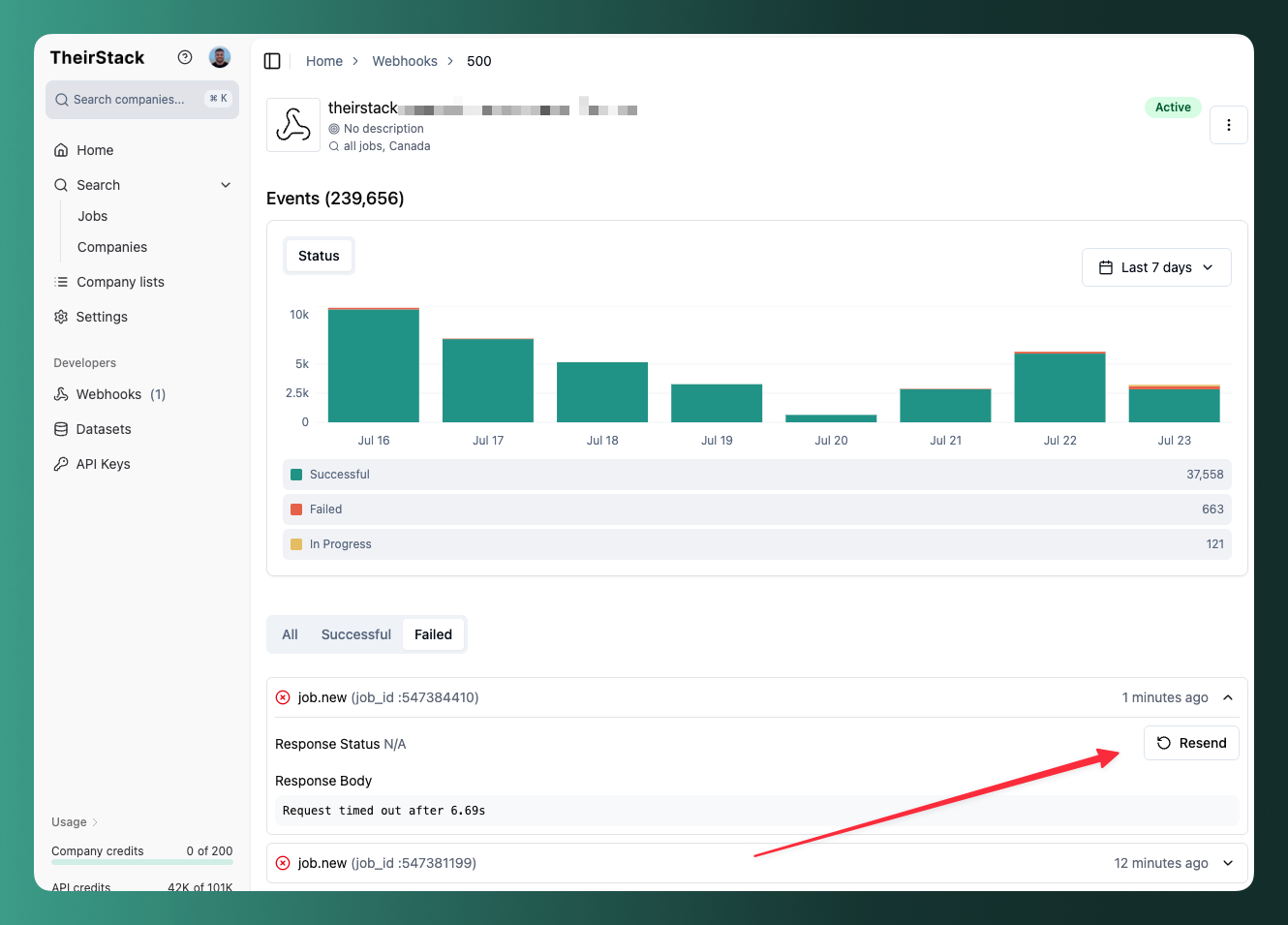The height and width of the screenshot is (925, 1288).
Task: Resend the failed job.new webhook
Action: pos(1191,743)
